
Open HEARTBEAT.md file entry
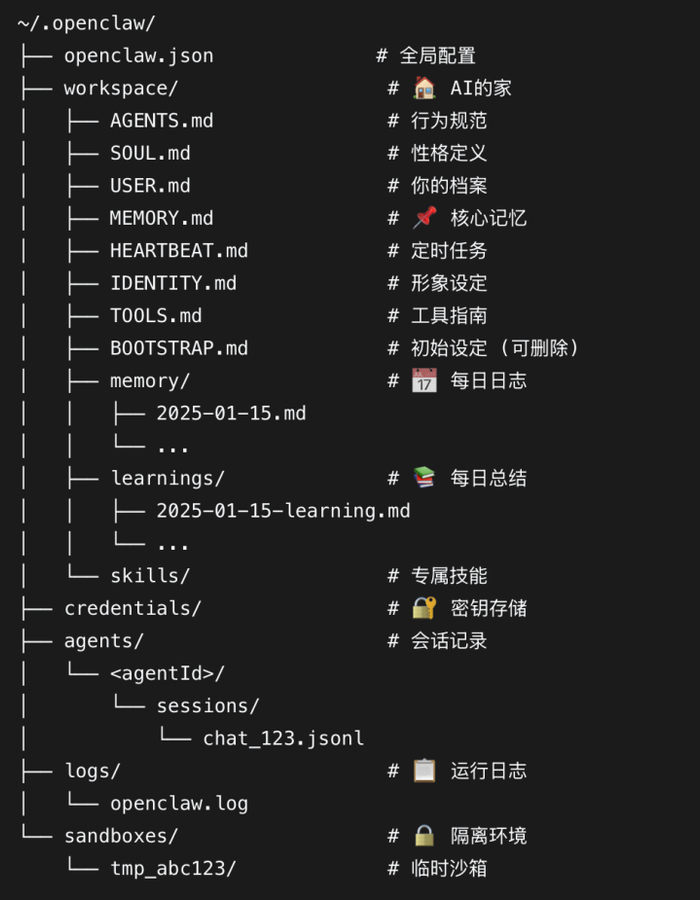[179, 251]
